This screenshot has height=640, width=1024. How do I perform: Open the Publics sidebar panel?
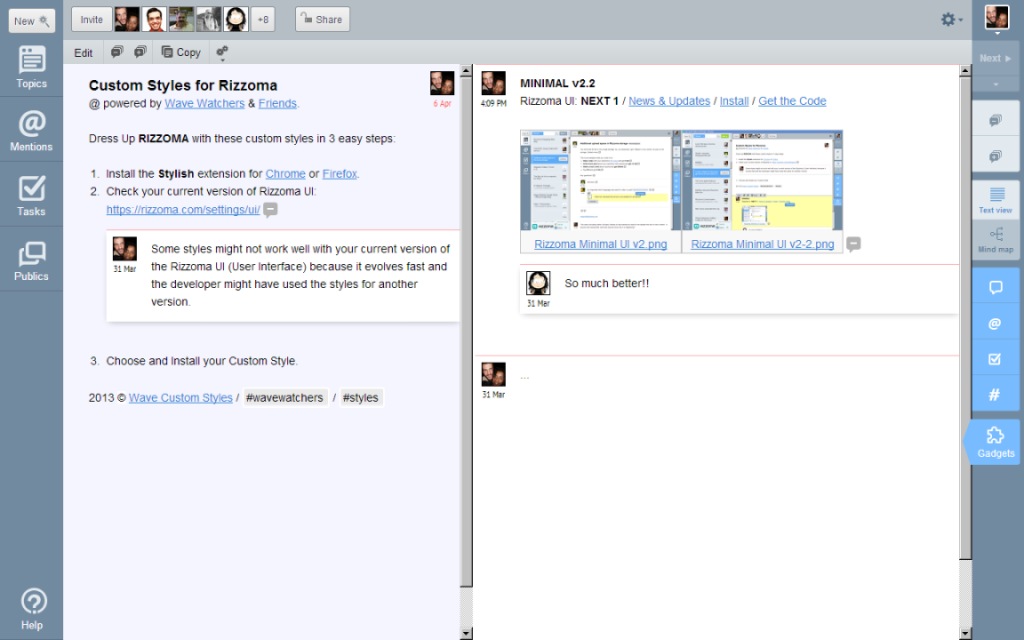[x=31, y=260]
